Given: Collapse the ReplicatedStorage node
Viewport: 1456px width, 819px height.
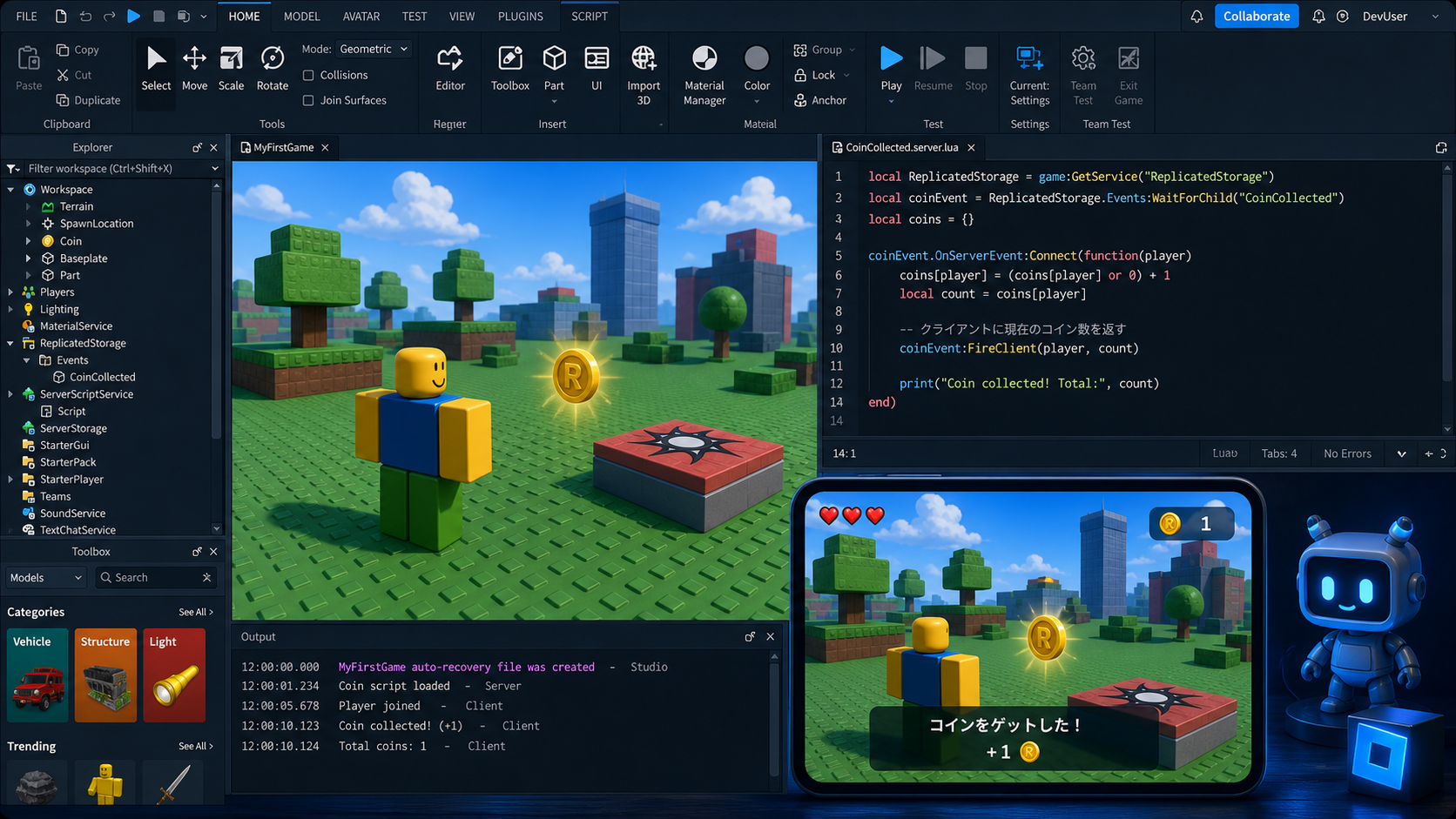Looking at the screenshot, I should [x=10, y=344].
